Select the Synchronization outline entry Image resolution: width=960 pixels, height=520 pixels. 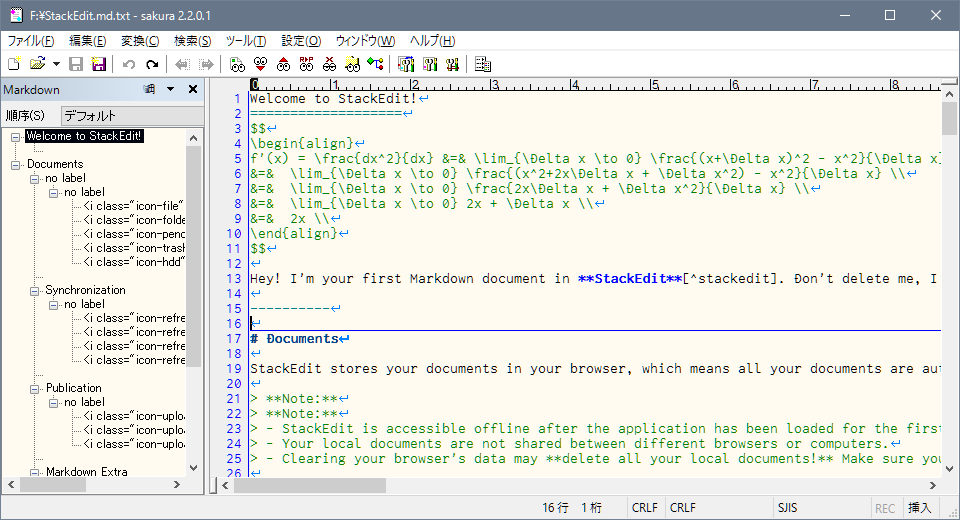pos(85,290)
